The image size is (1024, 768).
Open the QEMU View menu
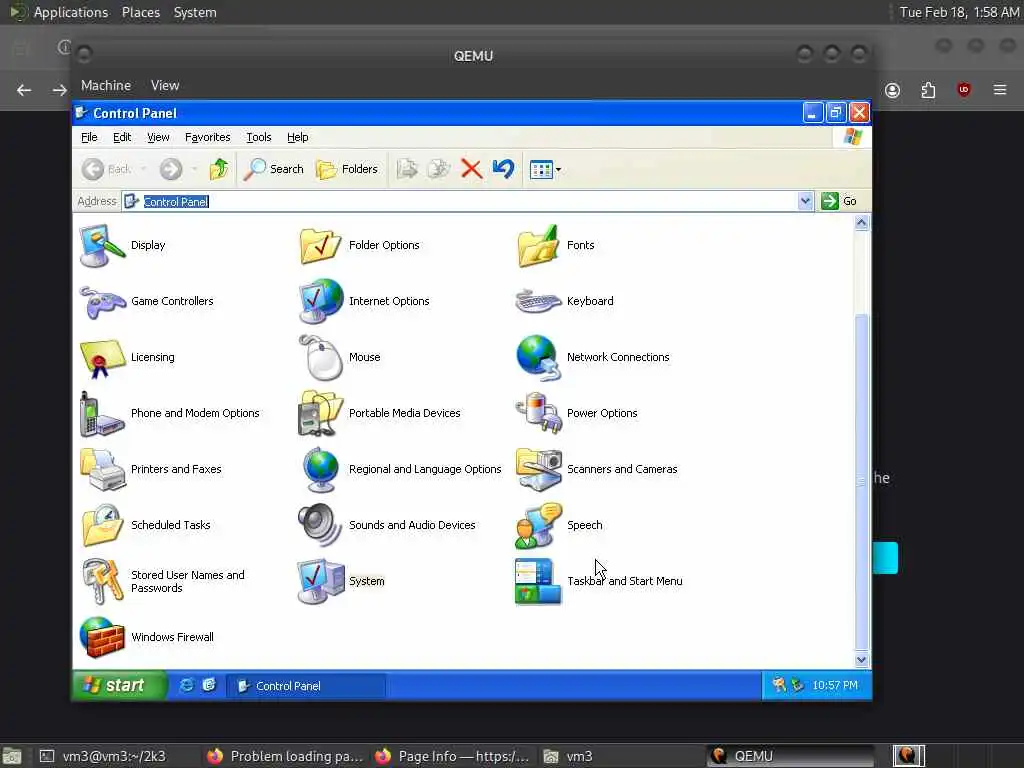tap(165, 86)
